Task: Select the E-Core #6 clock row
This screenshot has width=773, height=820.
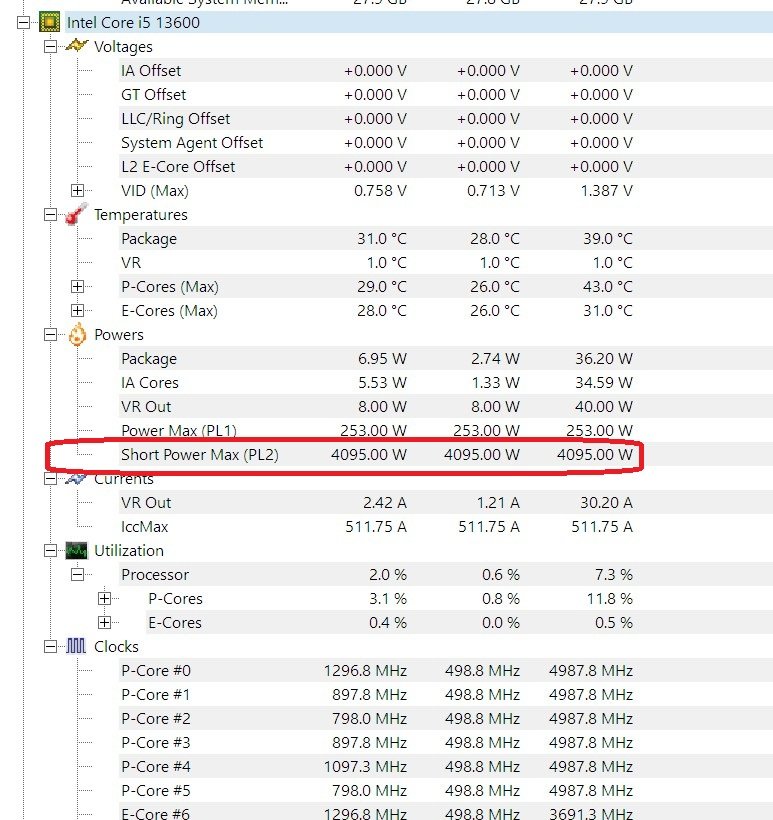Action: coord(446,812)
